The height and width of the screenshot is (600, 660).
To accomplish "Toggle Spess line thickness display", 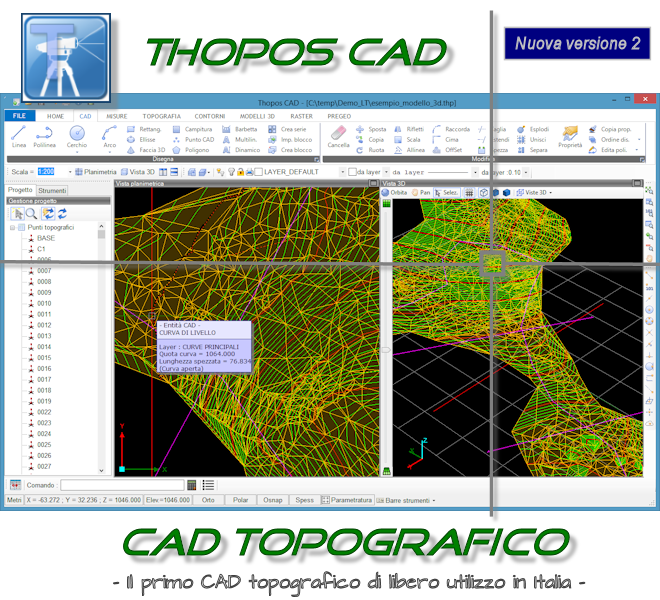I will 304,500.
